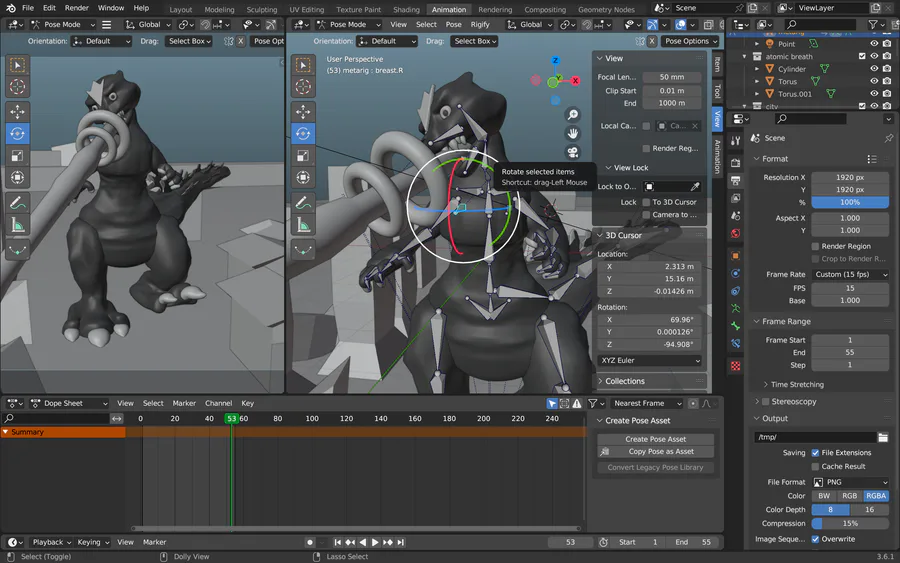
Task: Click the format presets list icon
Action: pos(872,159)
